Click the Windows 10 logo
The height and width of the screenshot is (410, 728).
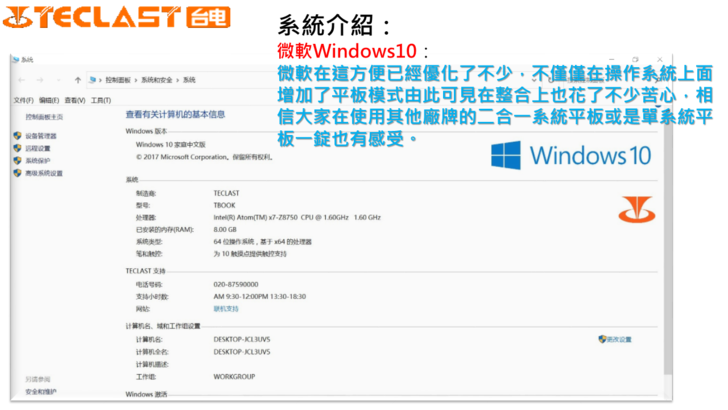tap(571, 156)
